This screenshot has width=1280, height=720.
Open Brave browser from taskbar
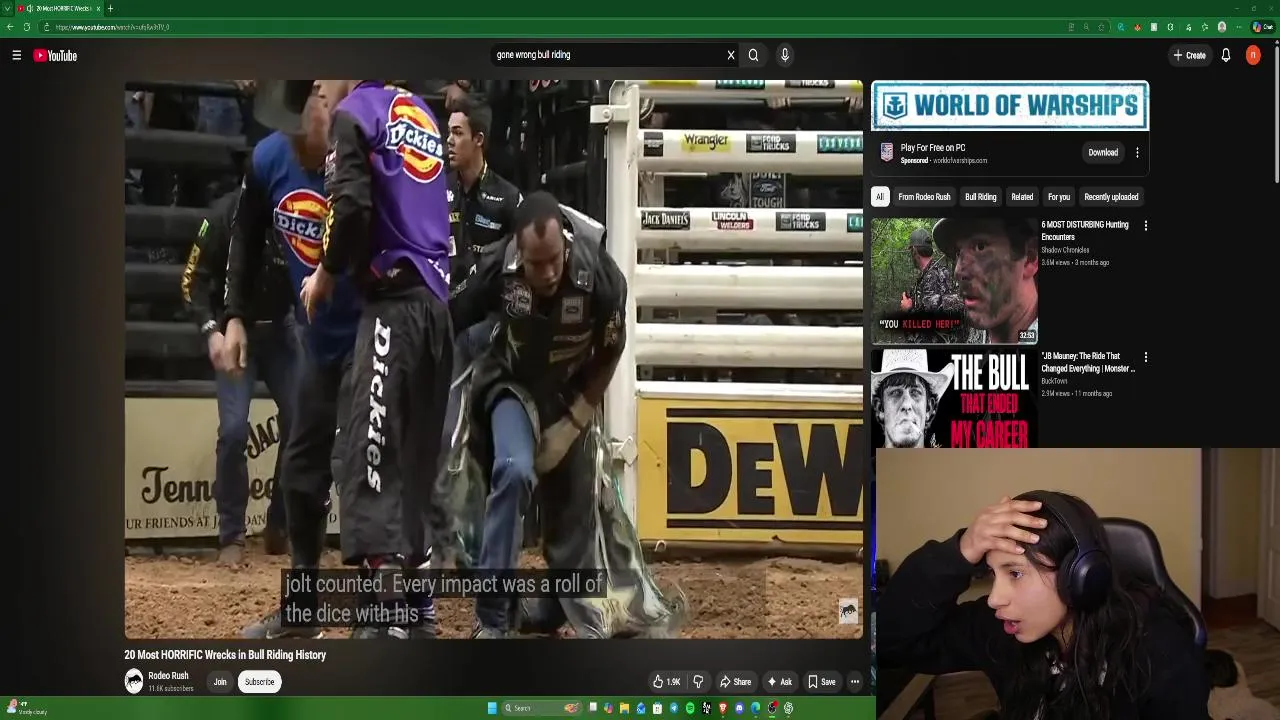(x=723, y=708)
